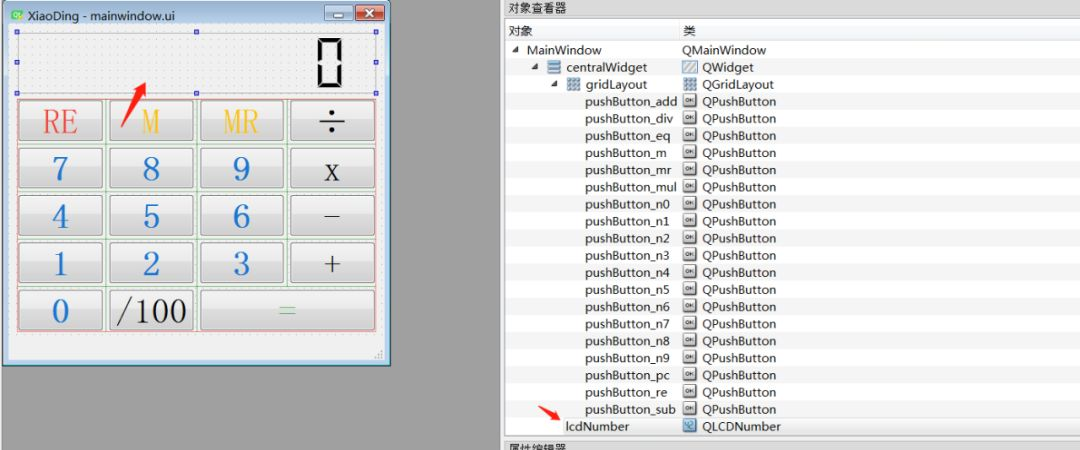This screenshot has width=1080, height=450.
Task: Select MainWindow in the object tree
Action: tap(564, 50)
